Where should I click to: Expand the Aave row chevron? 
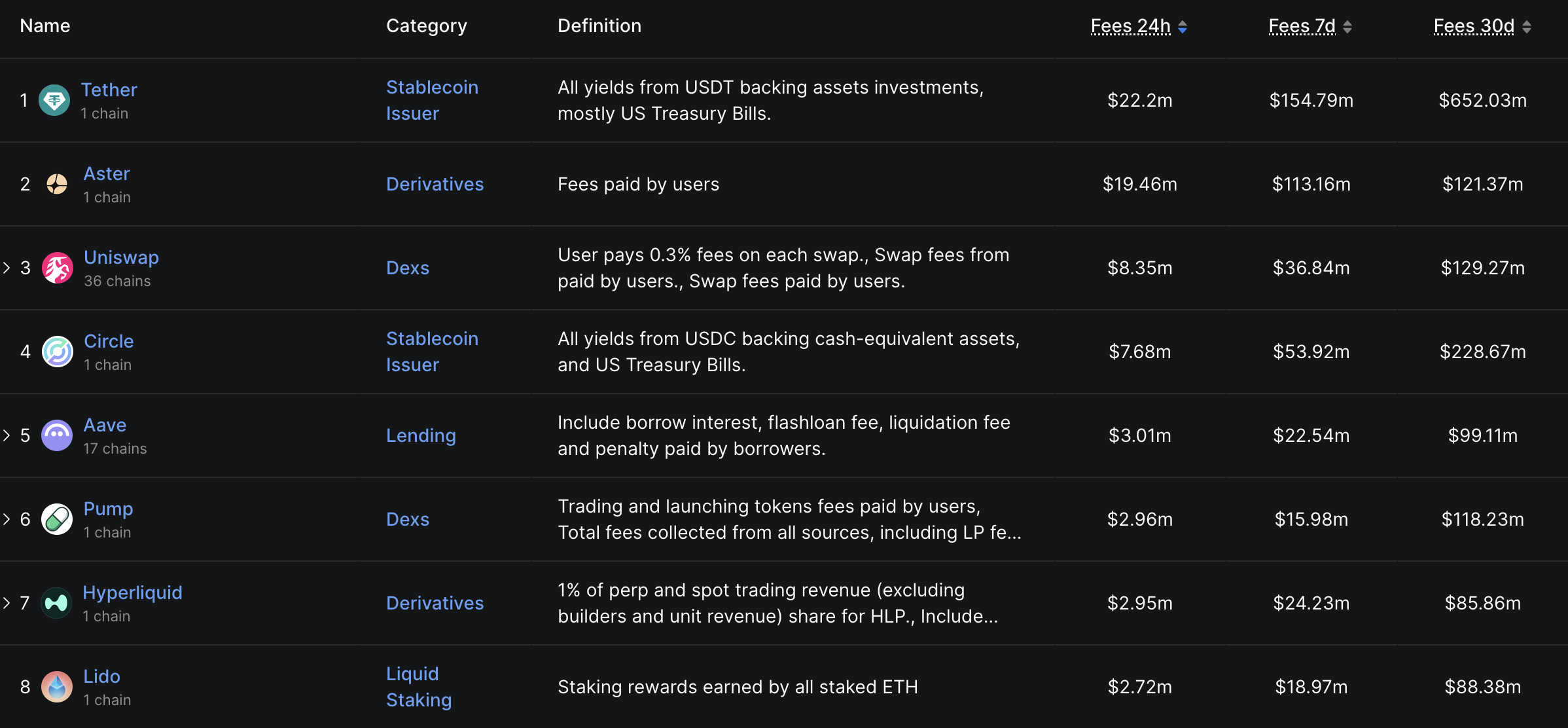coord(7,435)
